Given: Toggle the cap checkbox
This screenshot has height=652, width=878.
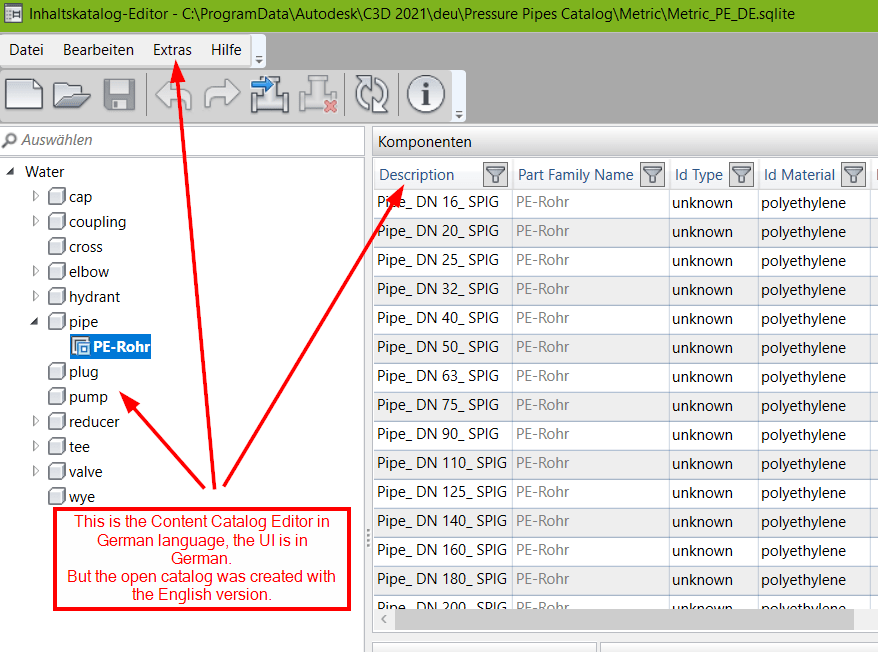Looking at the screenshot, I should [x=57, y=196].
